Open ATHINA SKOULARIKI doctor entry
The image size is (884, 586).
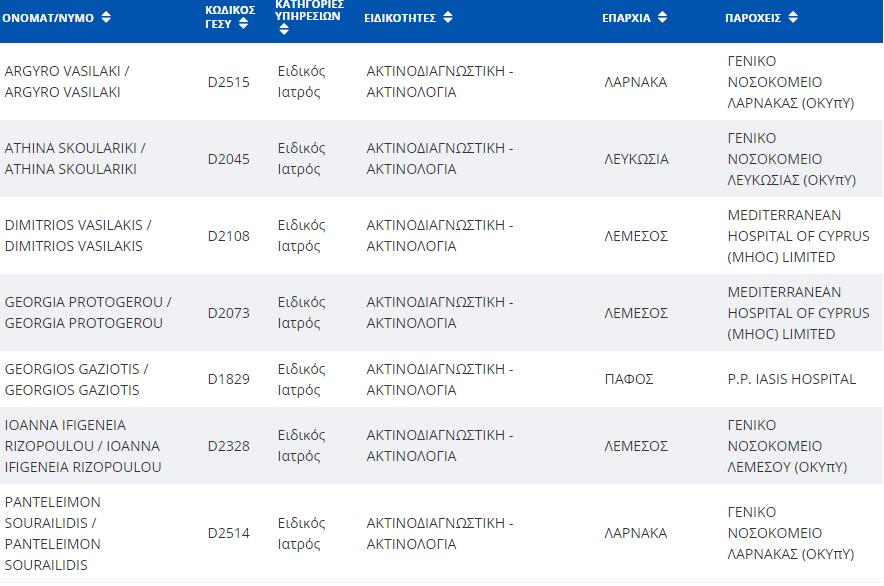[75, 159]
